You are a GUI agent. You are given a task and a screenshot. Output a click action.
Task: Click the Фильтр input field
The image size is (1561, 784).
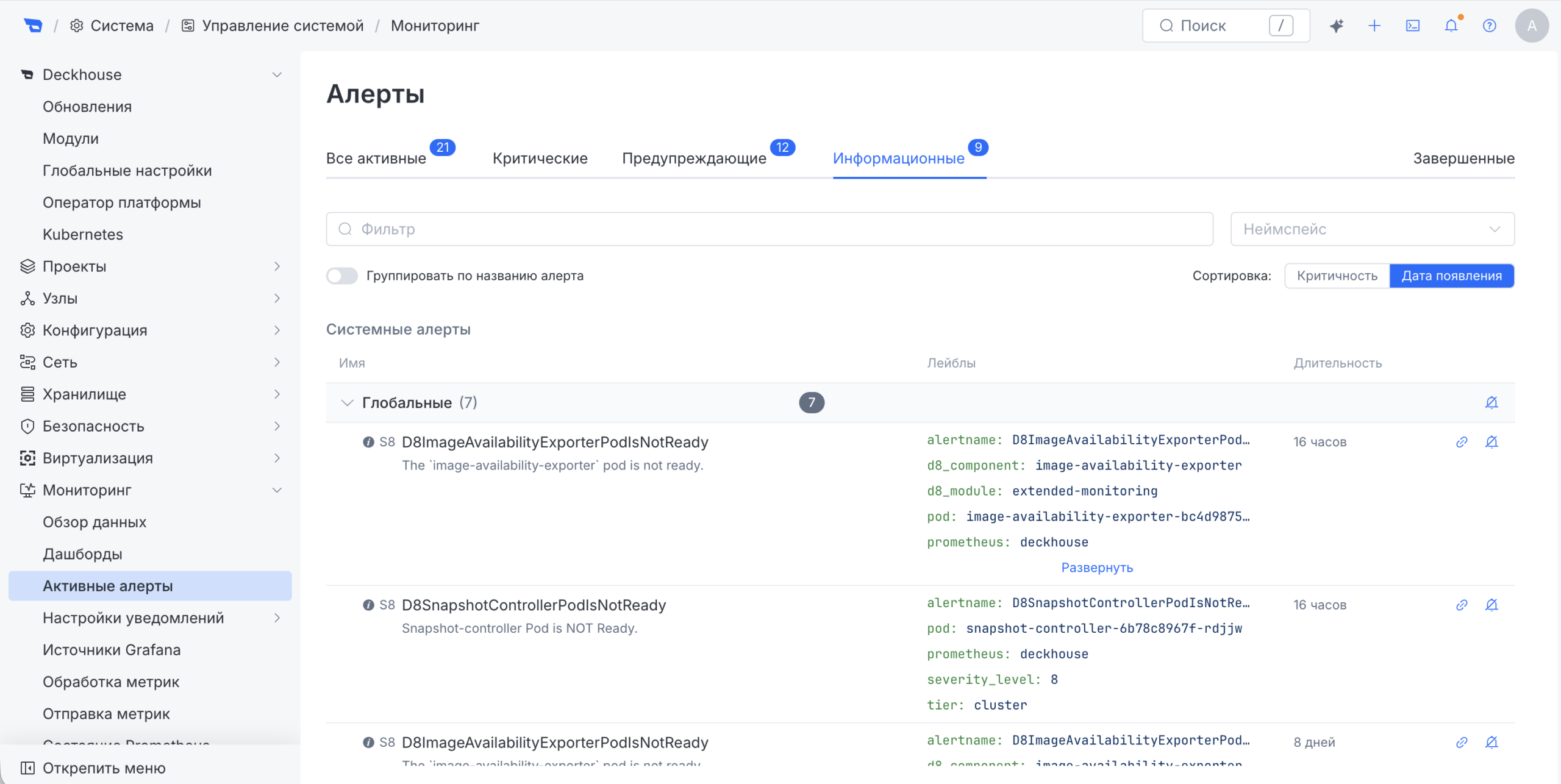pos(770,229)
